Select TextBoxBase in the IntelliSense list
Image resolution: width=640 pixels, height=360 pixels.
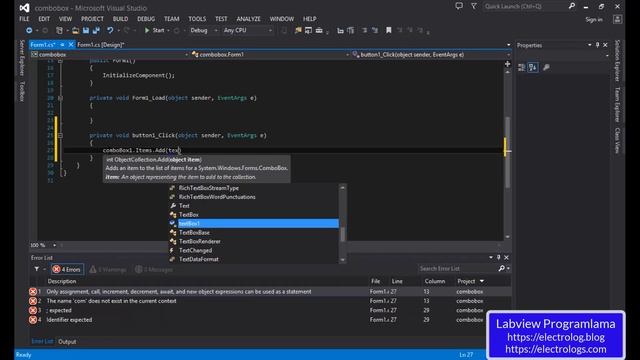click(253, 233)
